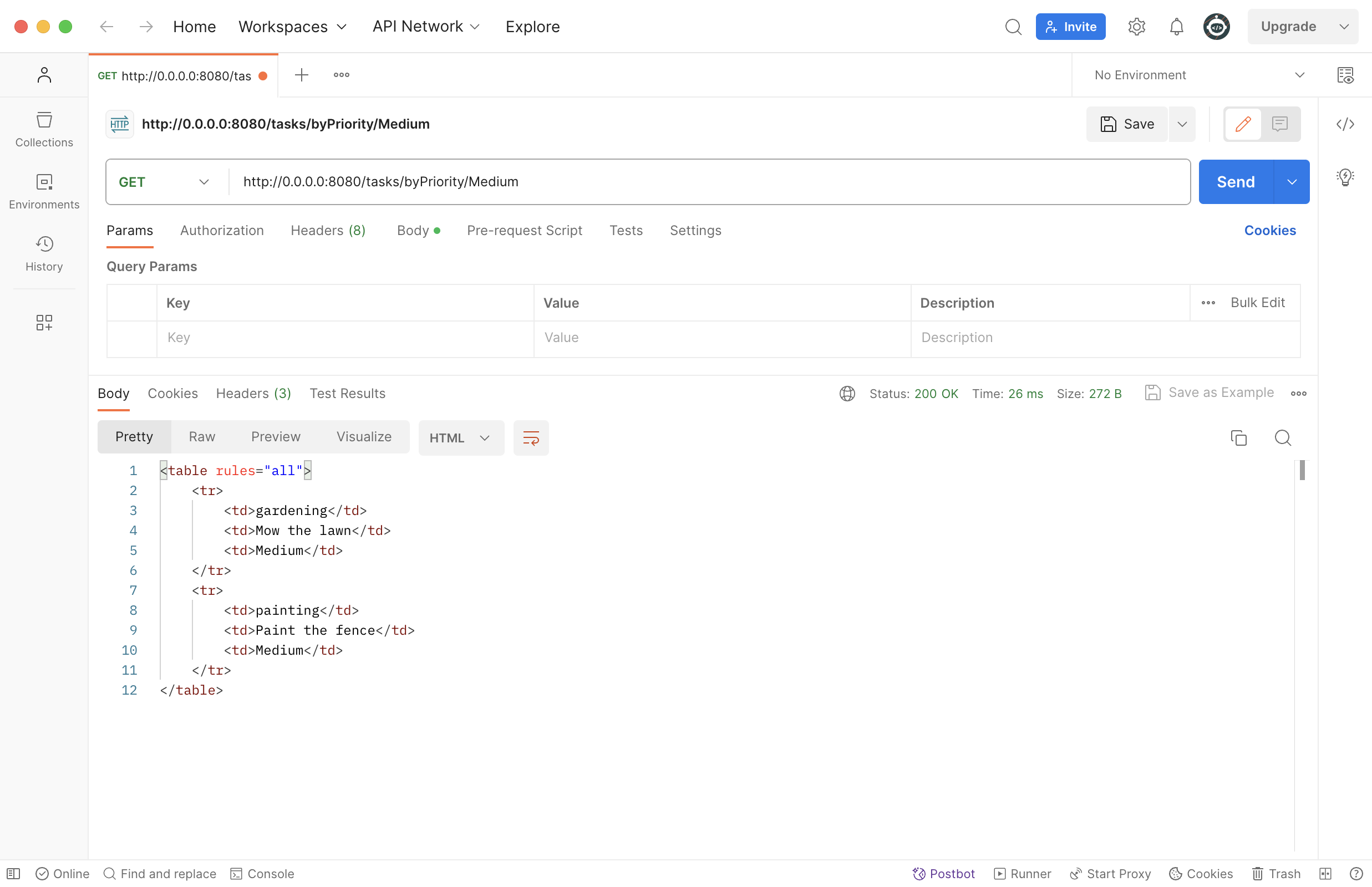Image resolution: width=1372 pixels, height=887 pixels.
Task: Switch to the Test Results tab
Action: [347, 393]
